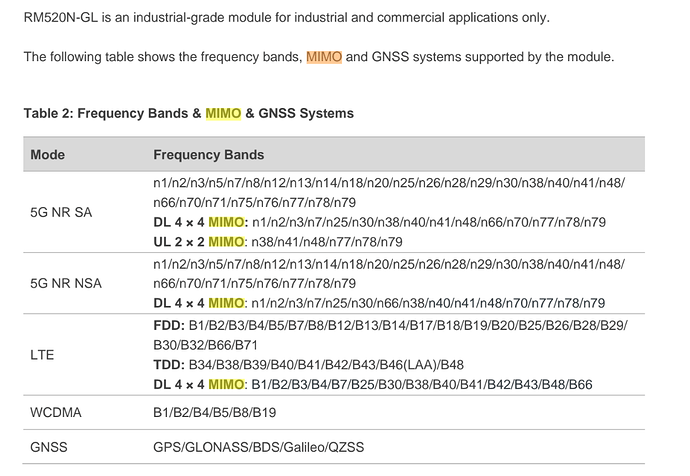
Task: Click the bold "TDD:" label
Action: click(x=169, y=364)
